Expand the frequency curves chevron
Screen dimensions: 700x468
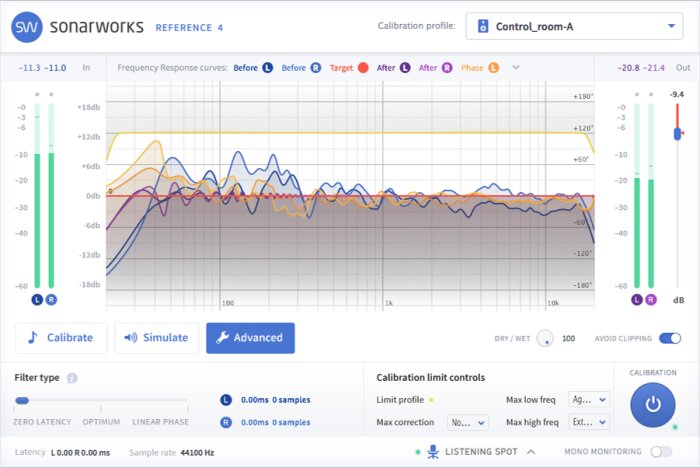(516, 68)
